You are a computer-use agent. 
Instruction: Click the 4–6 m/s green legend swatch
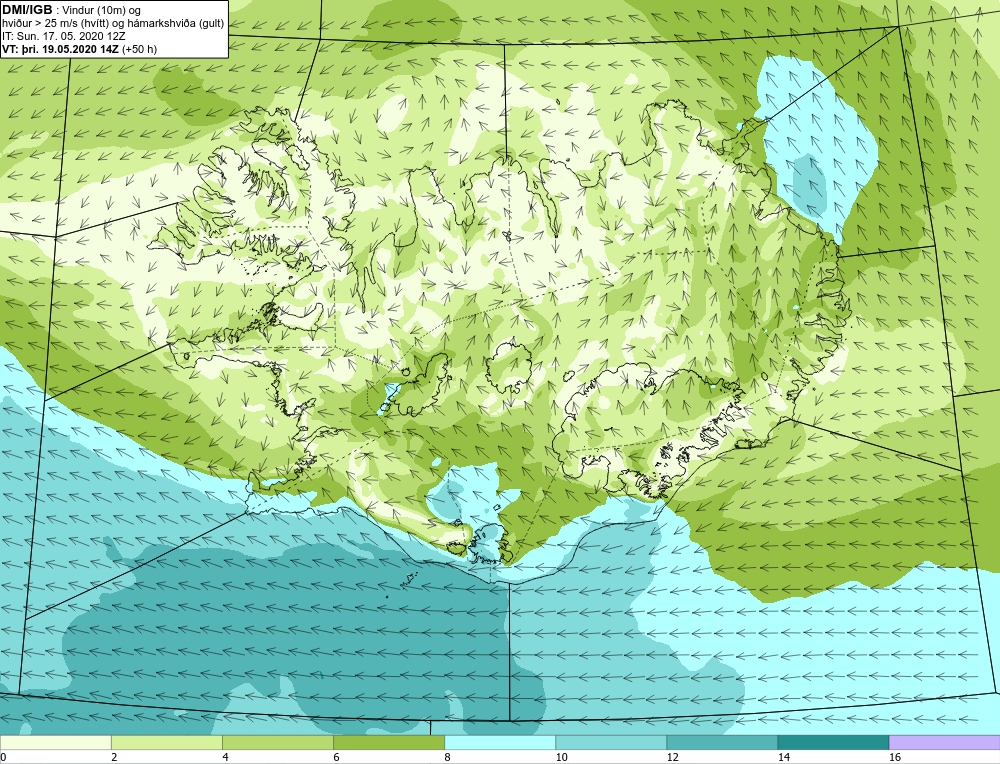(278, 742)
